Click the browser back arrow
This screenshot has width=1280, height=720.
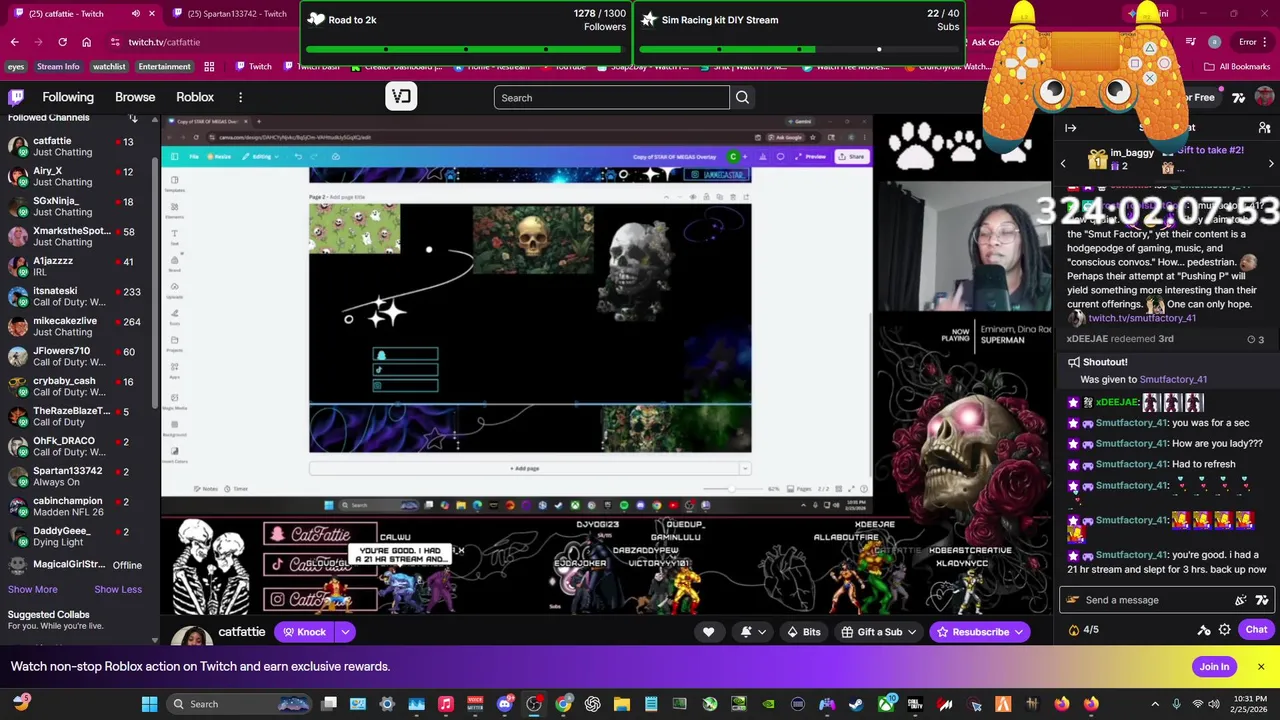(x=14, y=42)
